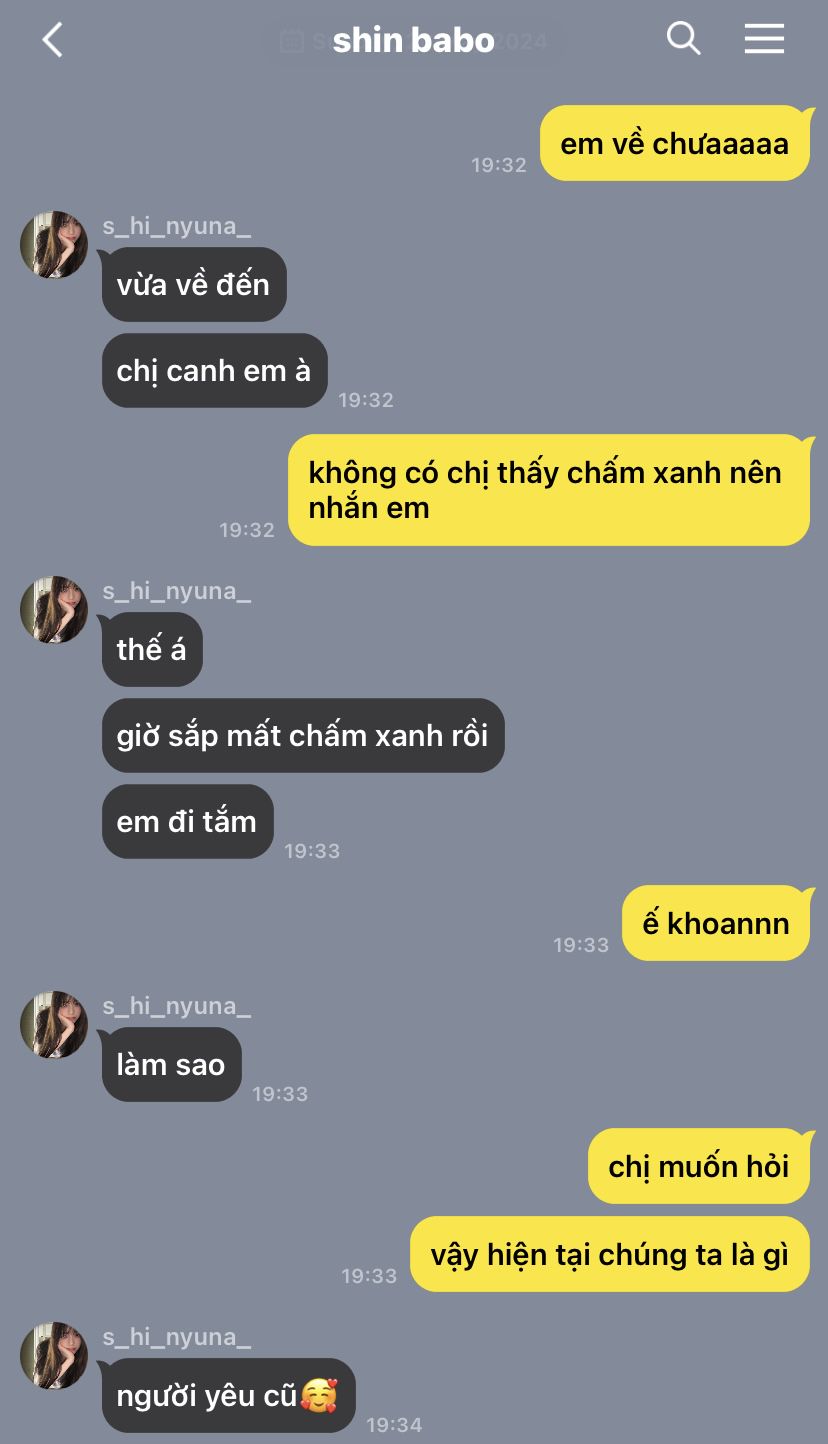828x1444 pixels.
Task: Tap the s_hi_nyuna_ name above 'làm sao'
Action: click(x=177, y=1006)
